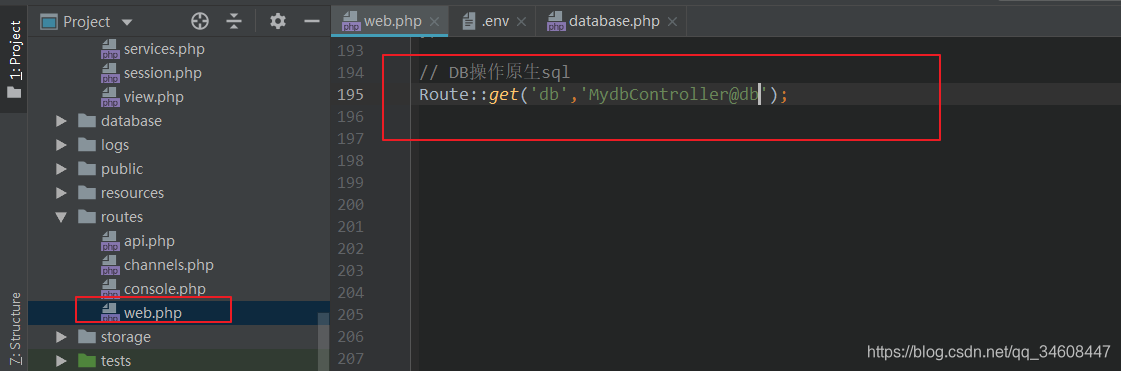Expand the logs folder arrow
The image size is (1121, 371).
tap(61, 145)
